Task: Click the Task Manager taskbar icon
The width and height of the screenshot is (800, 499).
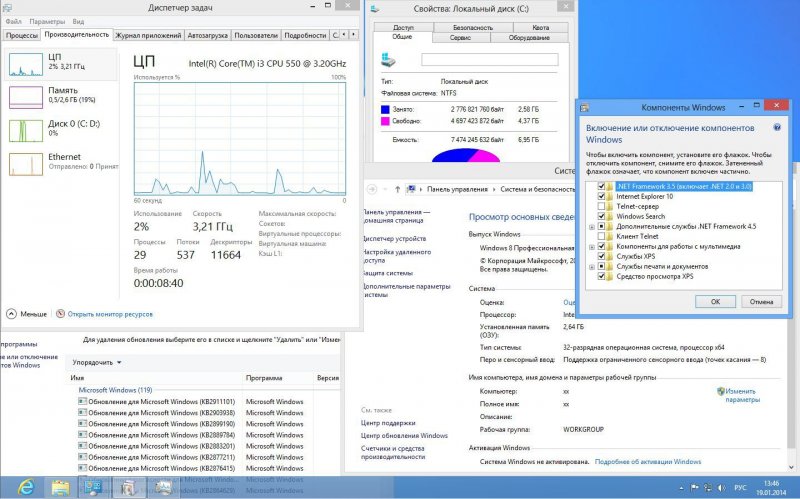Action: (x=163, y=488)
